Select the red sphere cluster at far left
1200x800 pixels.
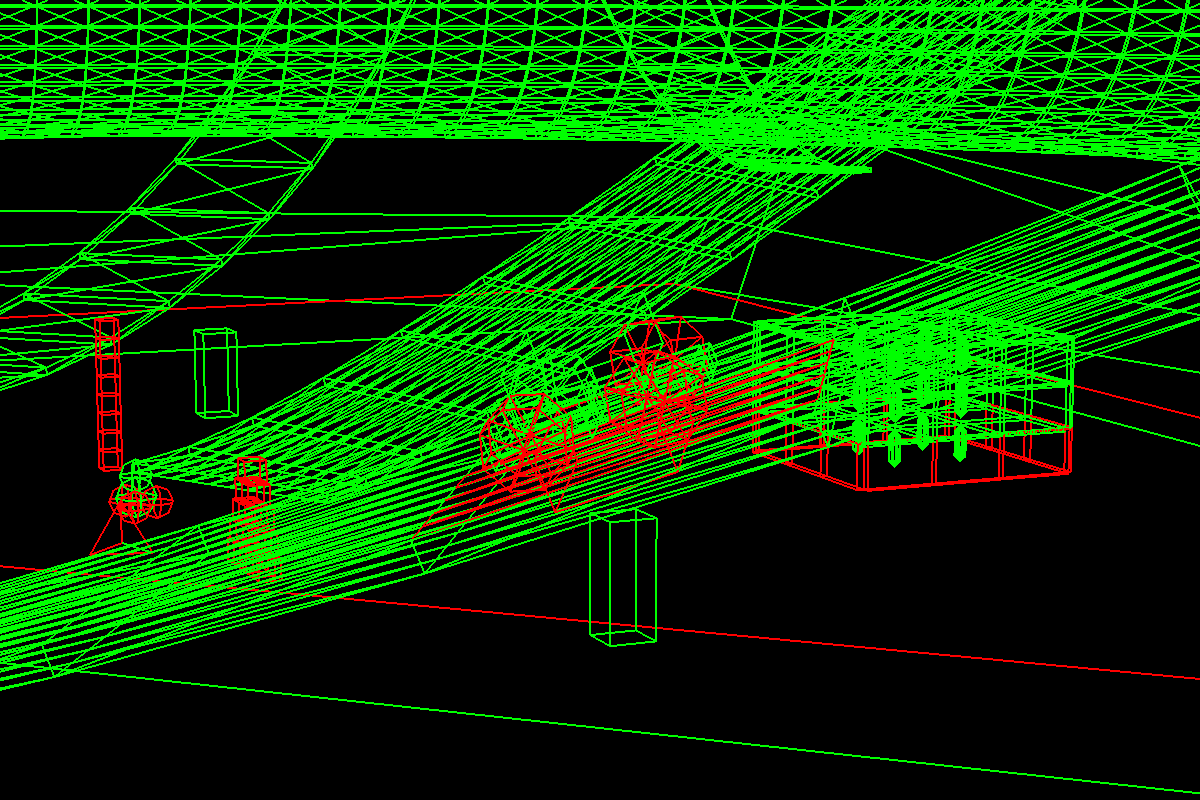(x=134, y=500)
